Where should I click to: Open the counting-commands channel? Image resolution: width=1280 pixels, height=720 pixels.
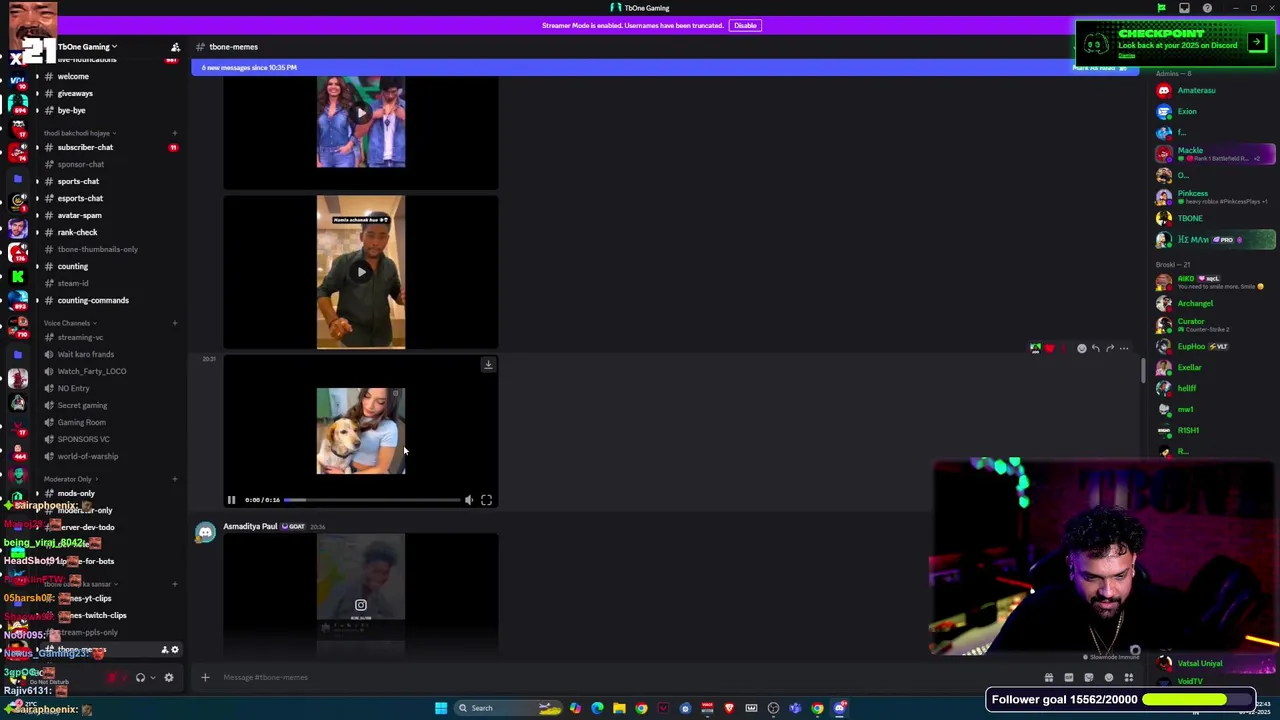pos(93,300)
